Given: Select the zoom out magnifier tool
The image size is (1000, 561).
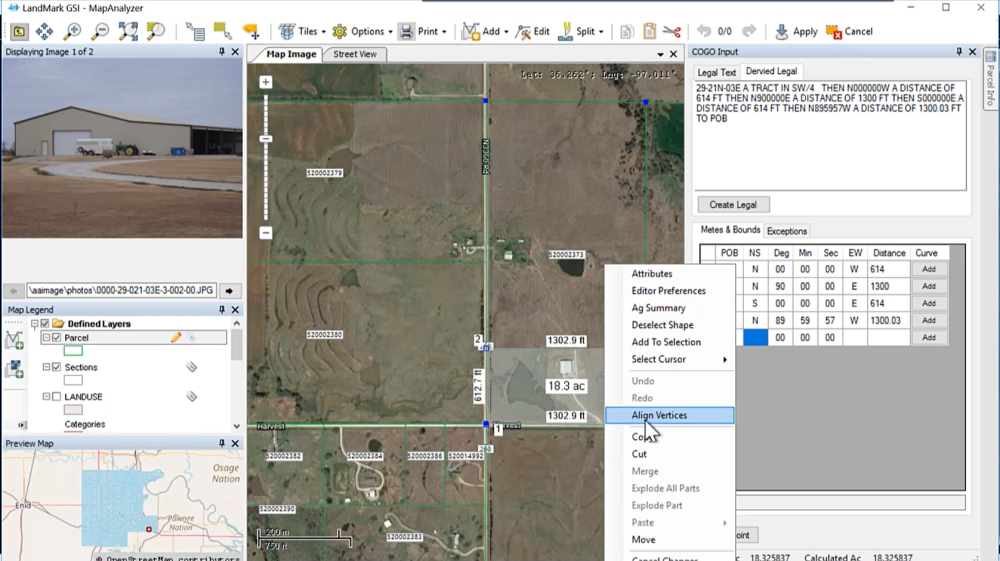Looking at the screenshot, I should [x=100, y=31].
